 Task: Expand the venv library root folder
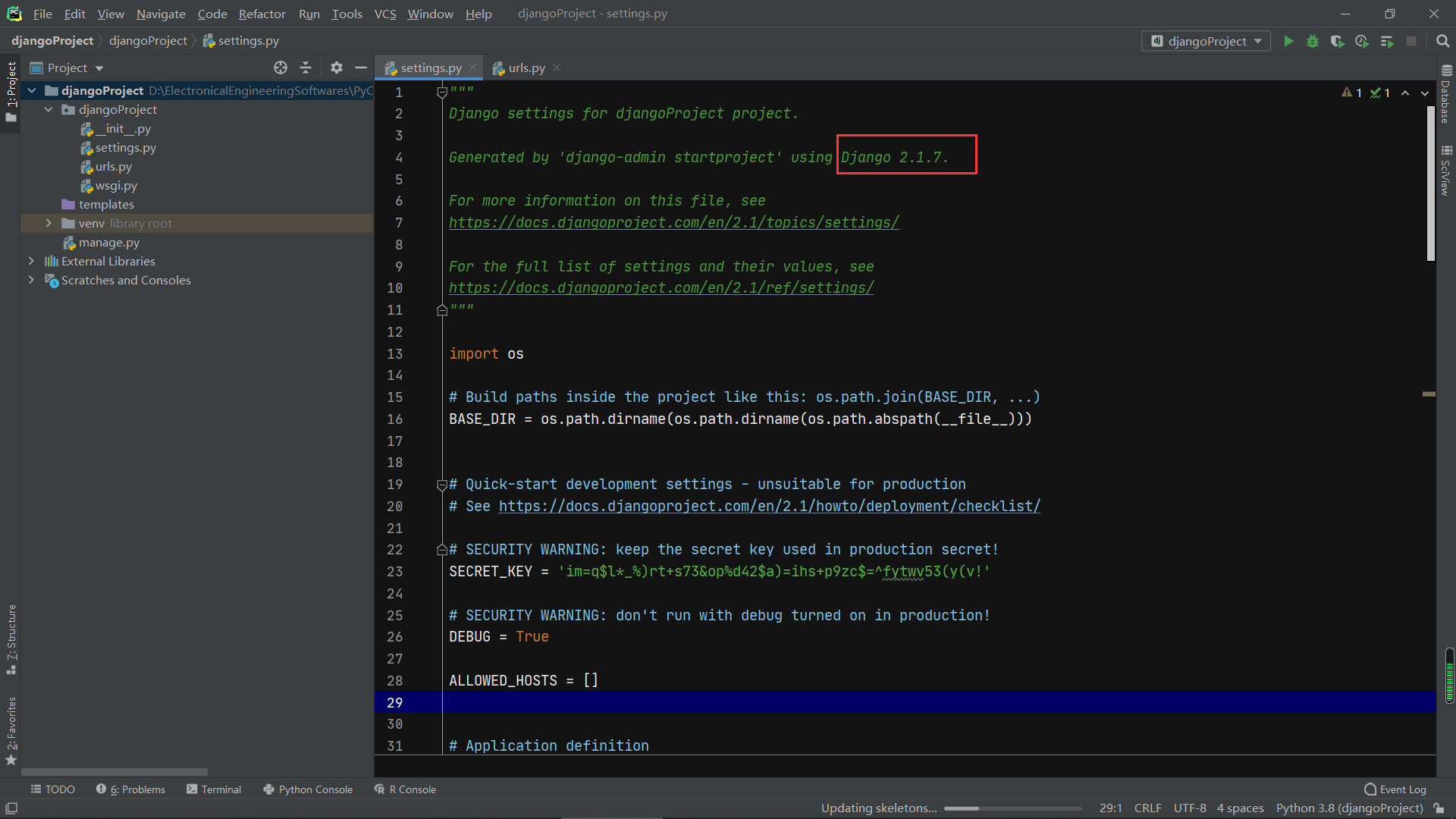49,223
